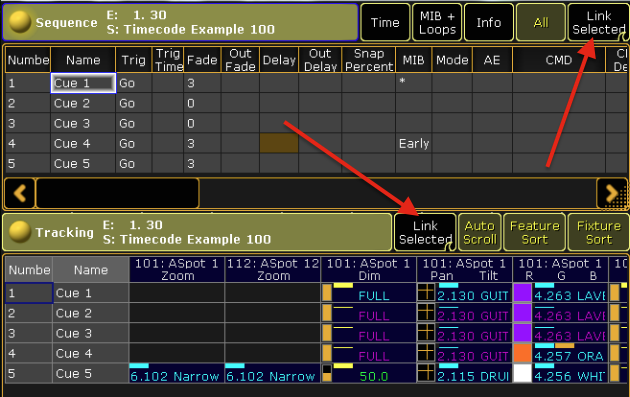Toggle Link Selected in Tracking sheet
The height and width of the screenshot is (397, 630).
[425, 233]
